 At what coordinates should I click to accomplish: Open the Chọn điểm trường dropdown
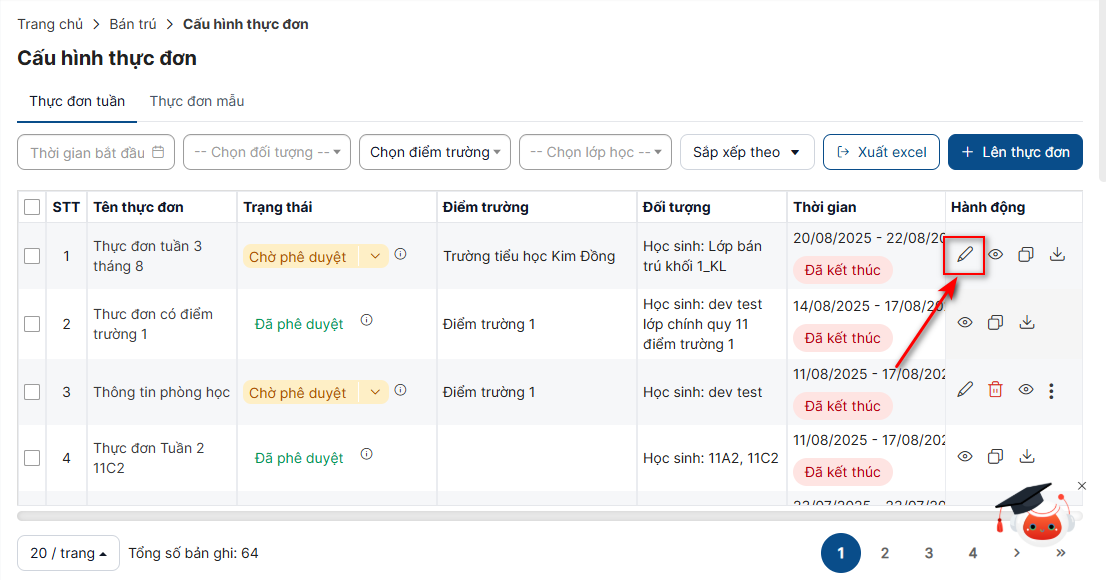[435, 152]
